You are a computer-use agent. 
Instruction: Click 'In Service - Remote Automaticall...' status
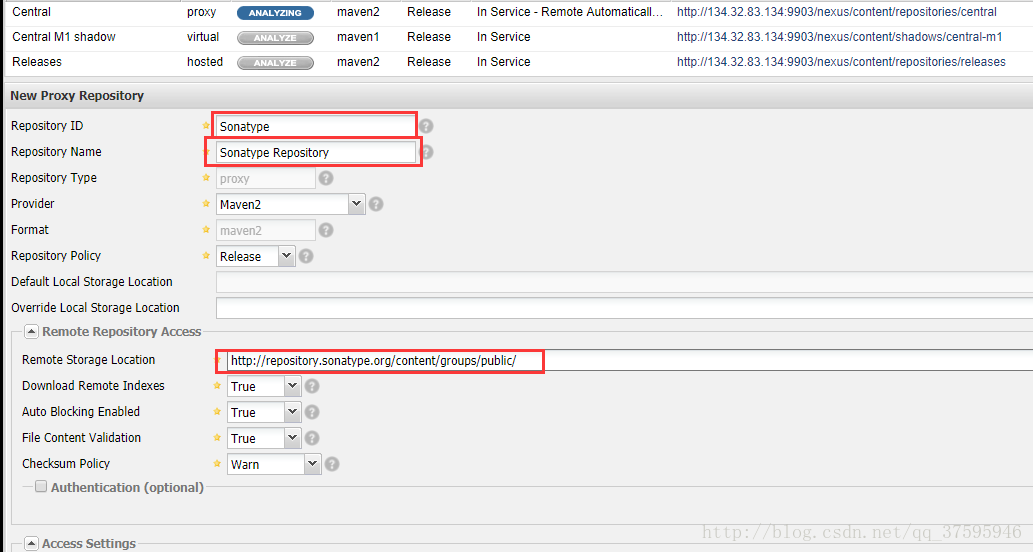click(570, 12)
